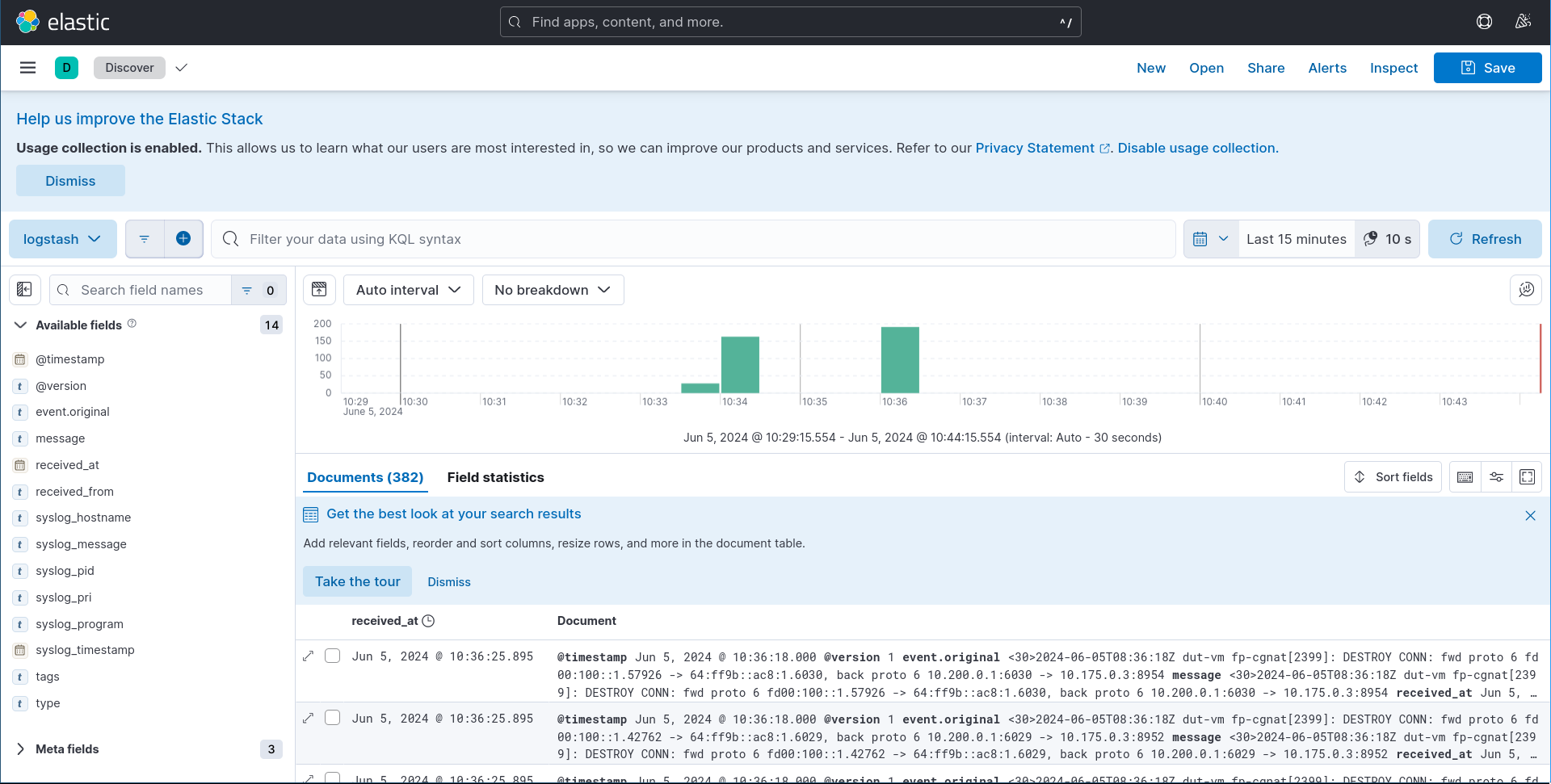Select the syslog_program field
Image resolution: width=1551 pixels, height=784 pixels.
pos(79,624)
